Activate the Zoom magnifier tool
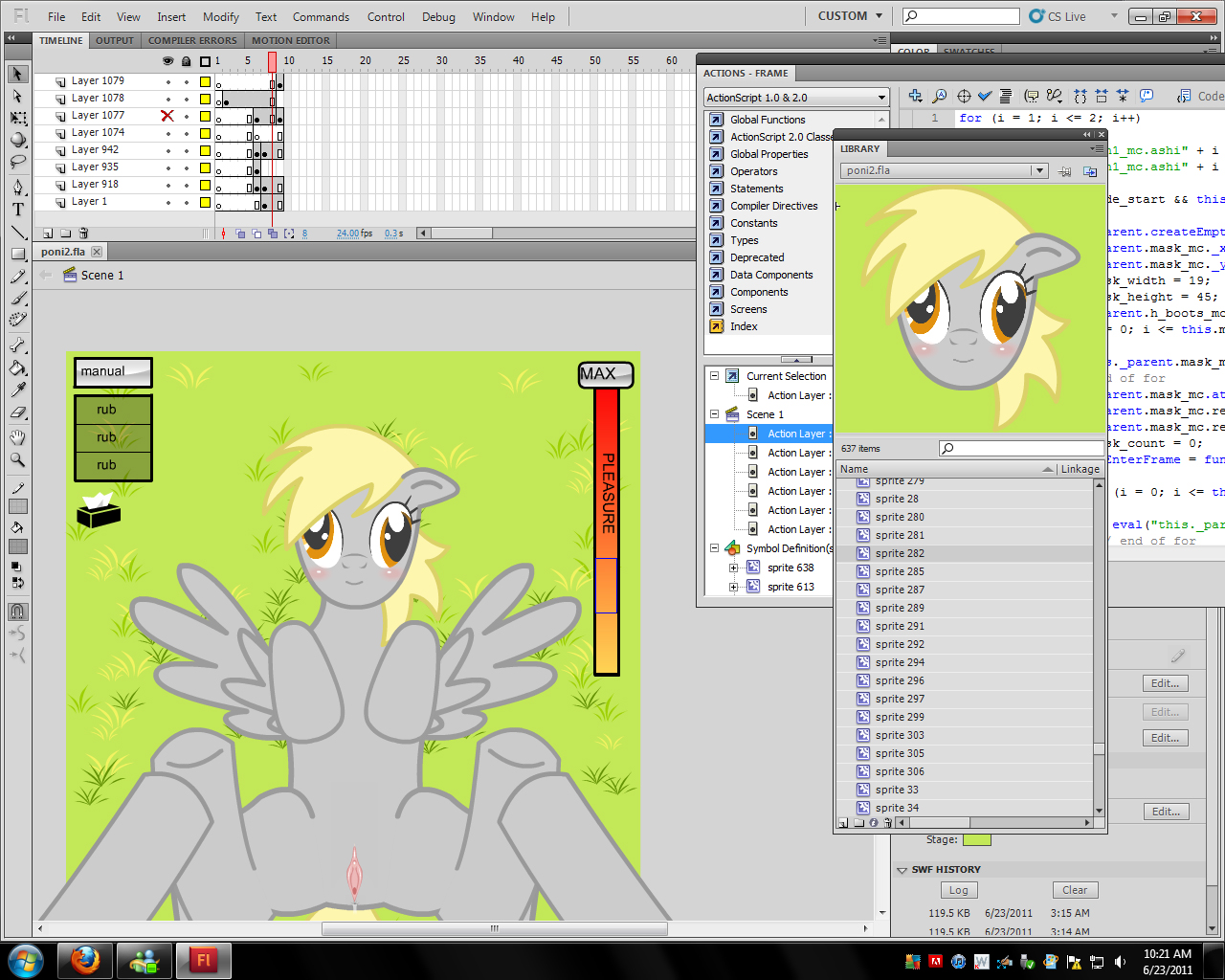 tap(18, 460)
